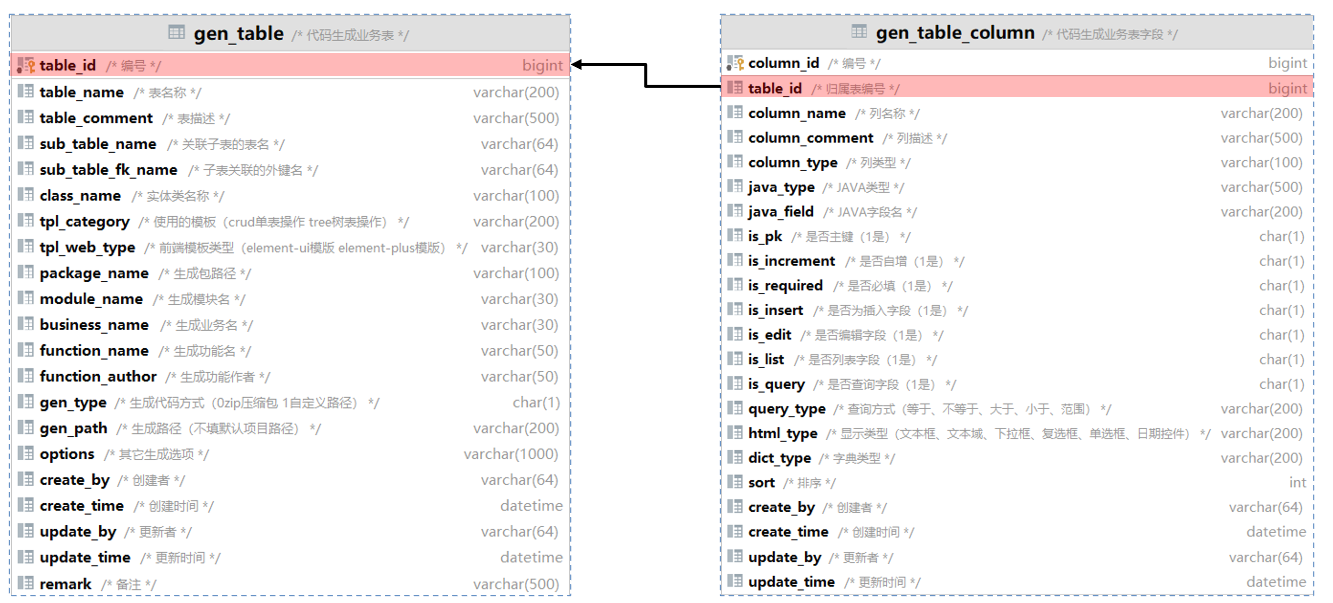Select the gen_table title text
The width and height of the screenshot is (1333, 603).
(238, 34)
